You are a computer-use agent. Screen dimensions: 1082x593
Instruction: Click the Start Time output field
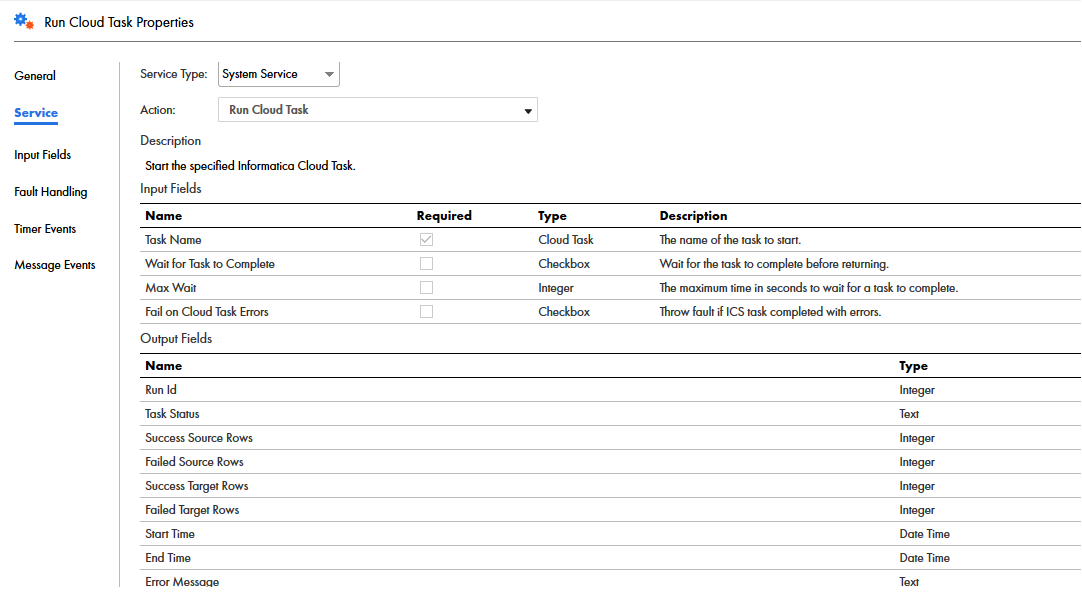point(170,534)
